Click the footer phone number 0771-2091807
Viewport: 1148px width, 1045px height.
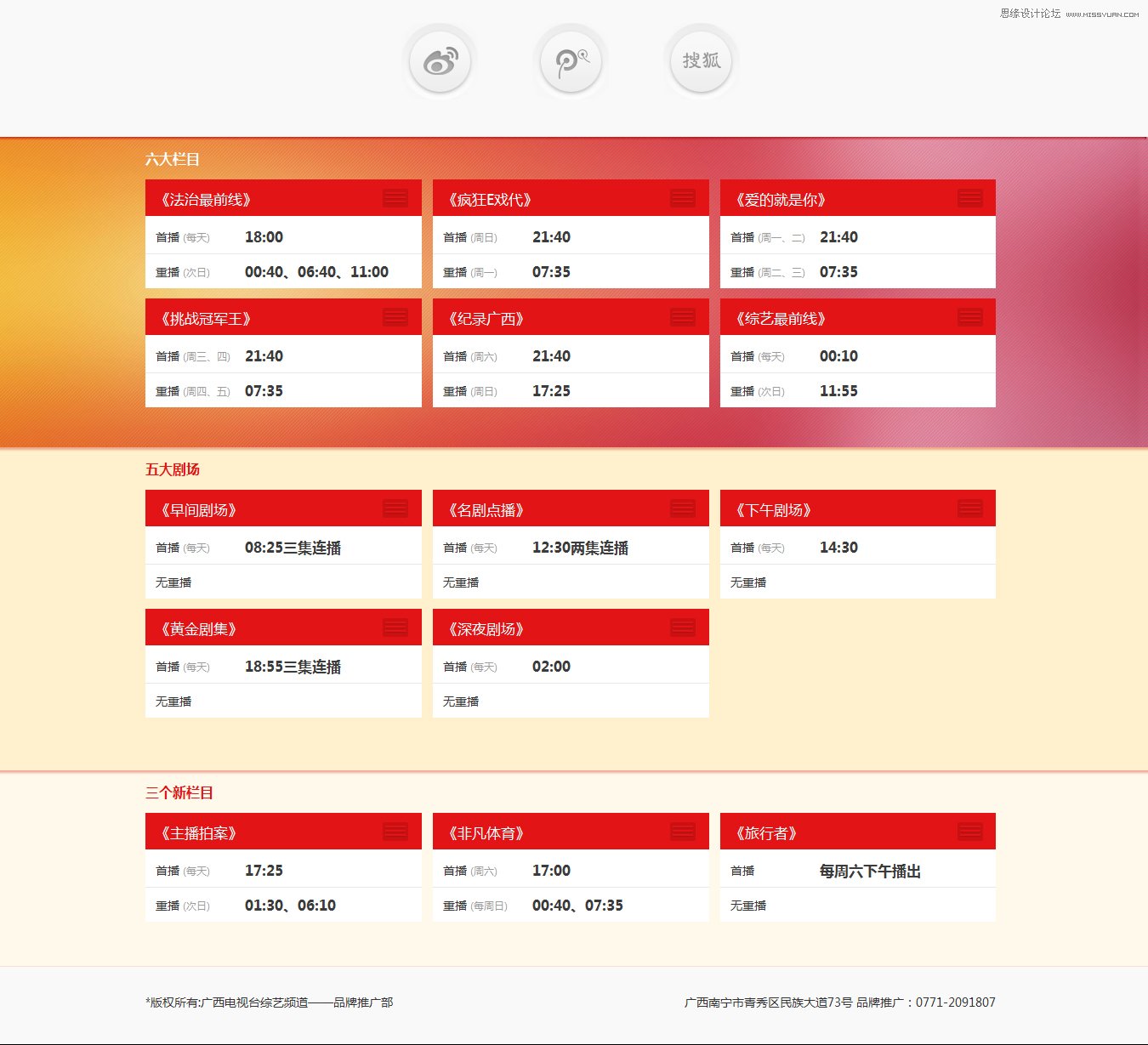pos(955,1002)
